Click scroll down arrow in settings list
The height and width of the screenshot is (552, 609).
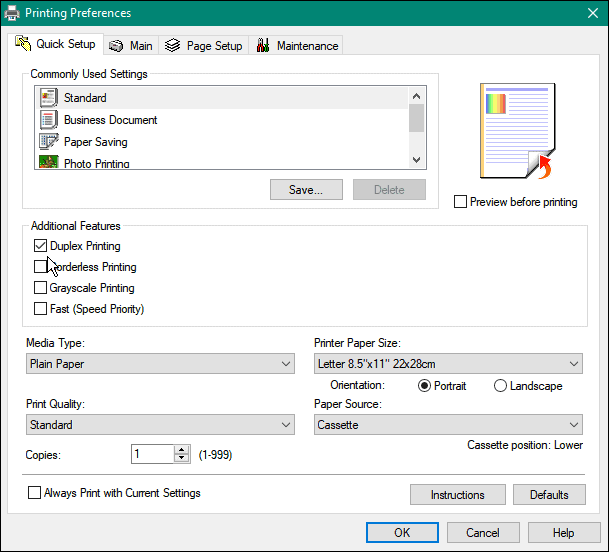pos(417,160)
